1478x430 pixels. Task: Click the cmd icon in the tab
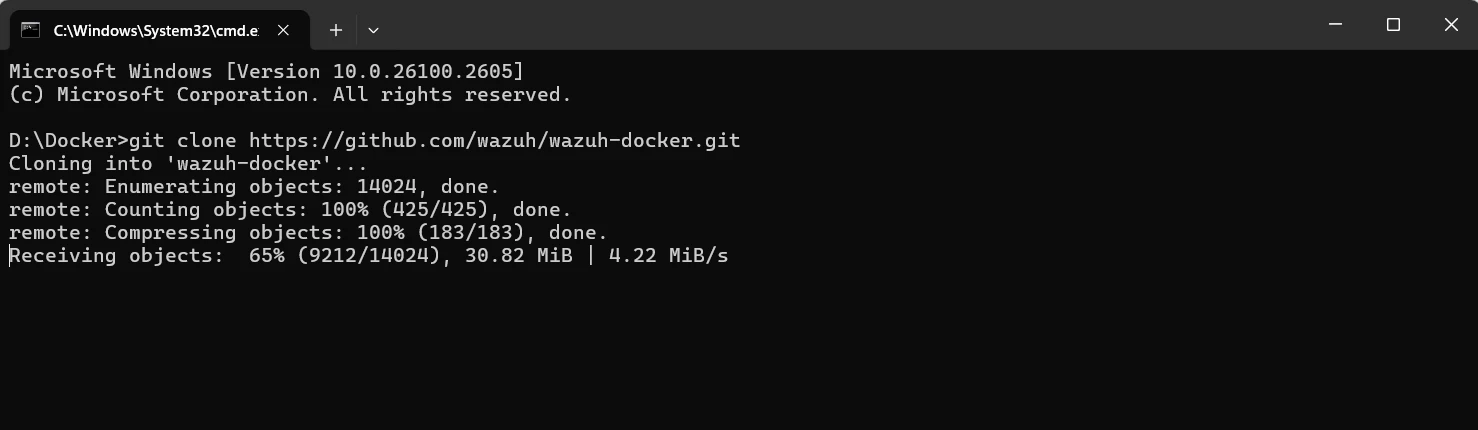point(31,30)
